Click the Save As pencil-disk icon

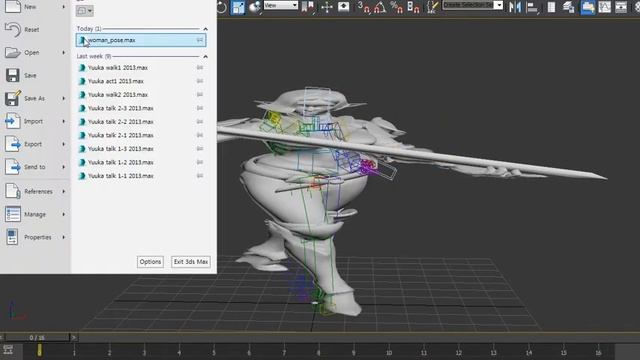point(13,98)
